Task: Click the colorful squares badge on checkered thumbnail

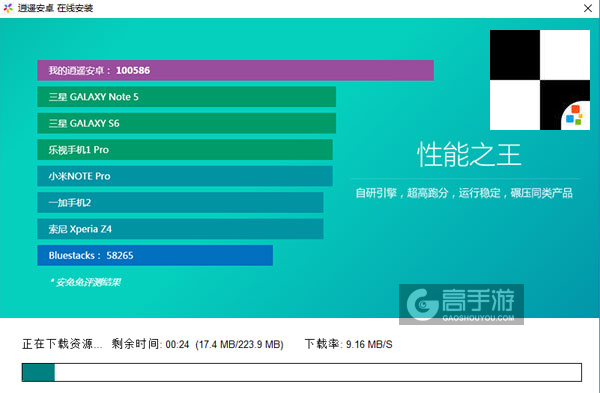Action: [575, 115]
